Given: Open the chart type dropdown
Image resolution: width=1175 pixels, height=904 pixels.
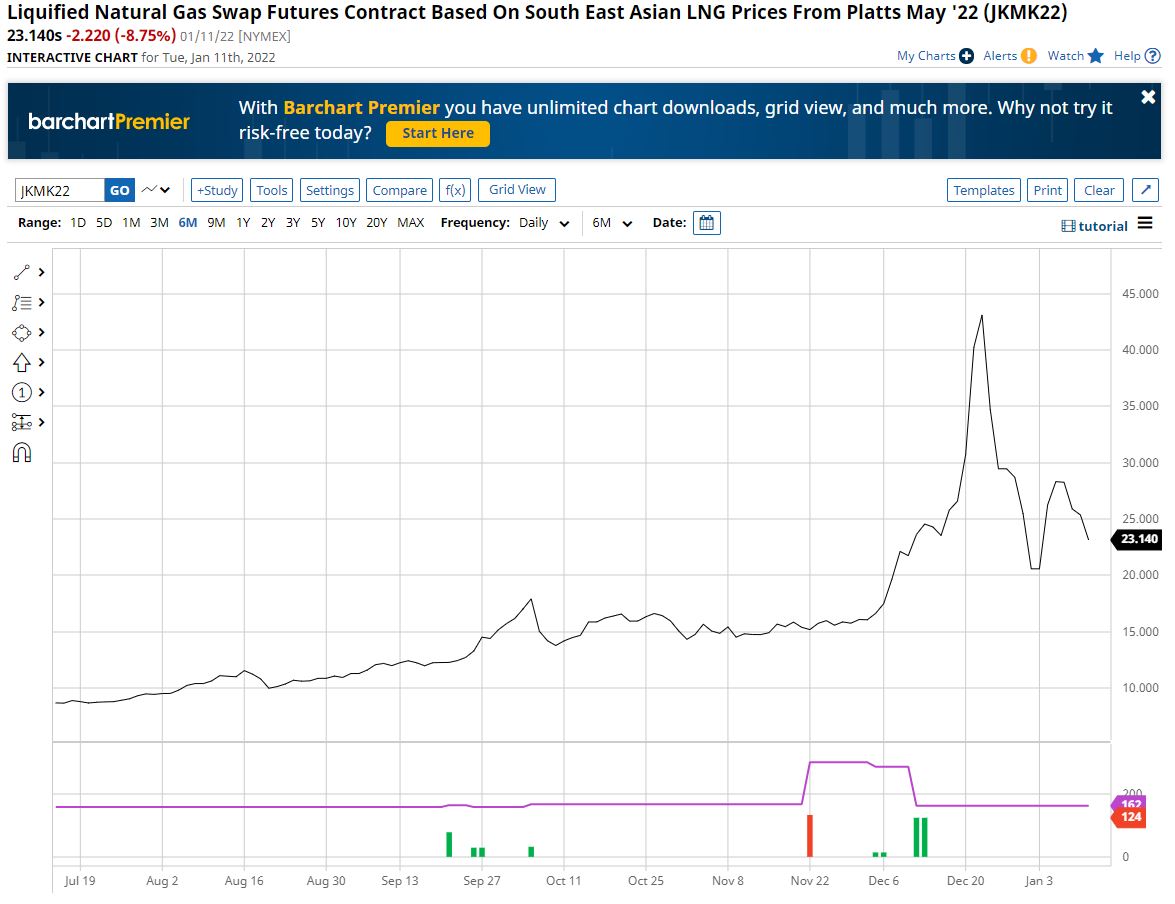Looking at the screenshot, I should (x=156, y=190).
